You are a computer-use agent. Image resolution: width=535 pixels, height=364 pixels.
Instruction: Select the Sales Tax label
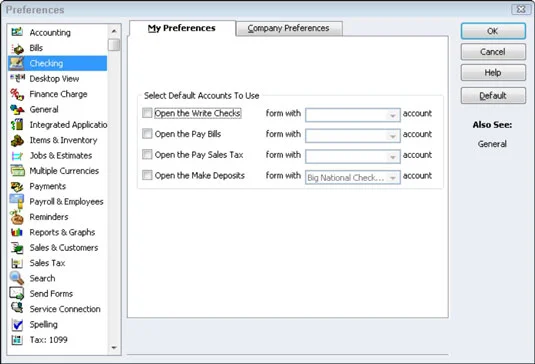click(47, 263)
